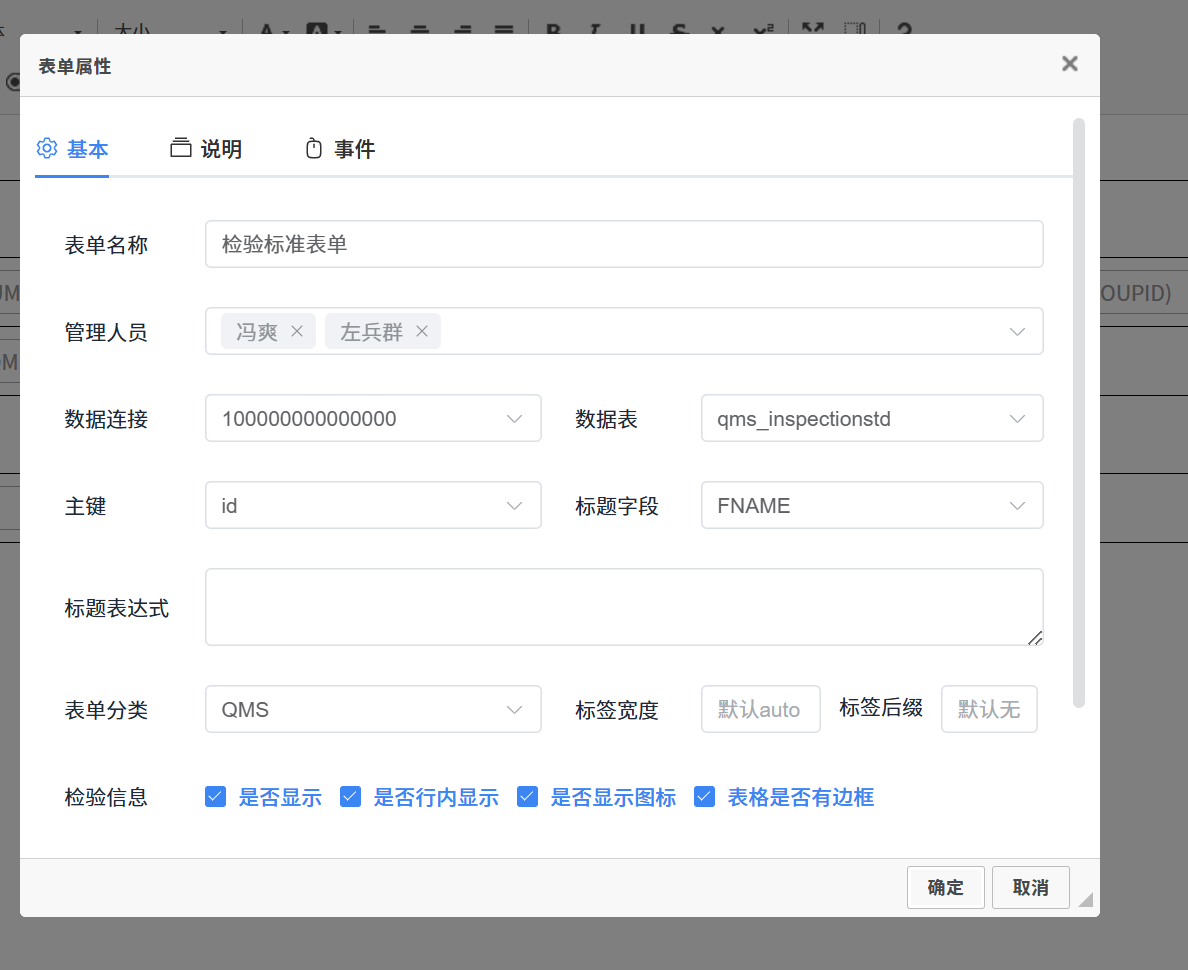Click the gear icon on 基本 tab

click(x=47, y=148)
